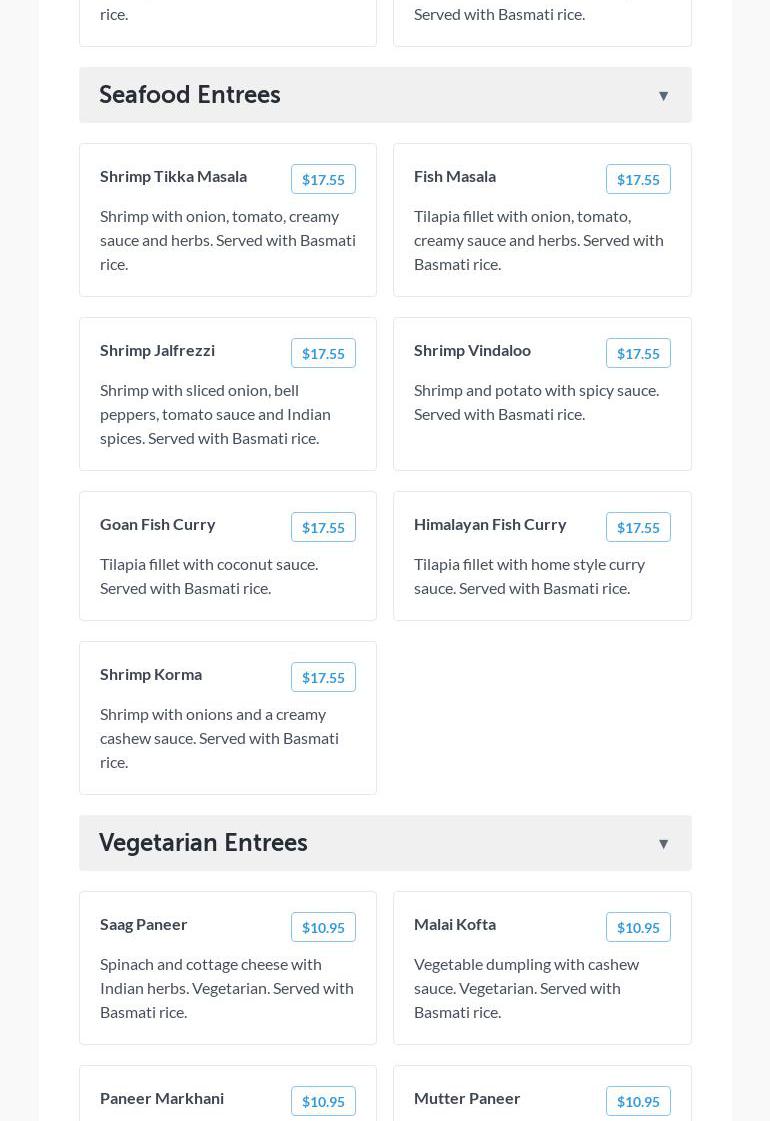
Task: Click the Fish Masala $17.55 price
Action: [x=638, y=180]
